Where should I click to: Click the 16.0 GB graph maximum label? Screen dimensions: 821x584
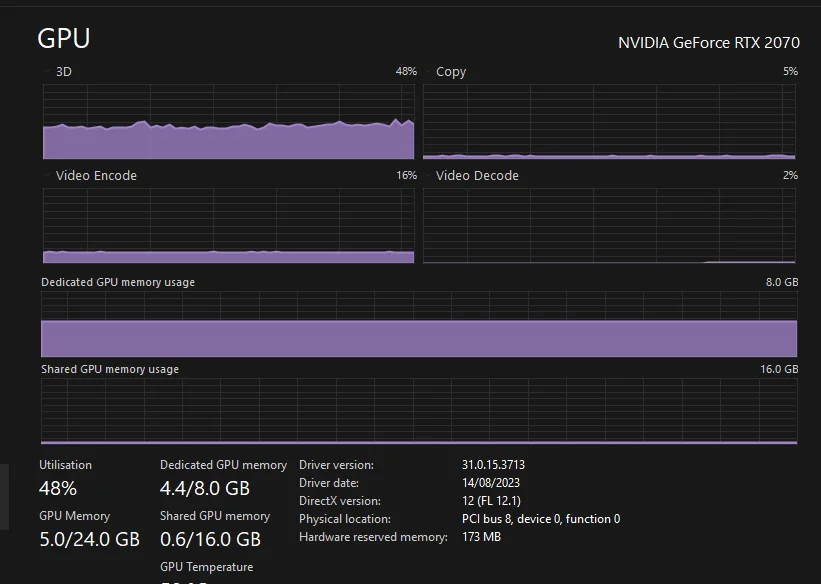[x=779, y=369]
